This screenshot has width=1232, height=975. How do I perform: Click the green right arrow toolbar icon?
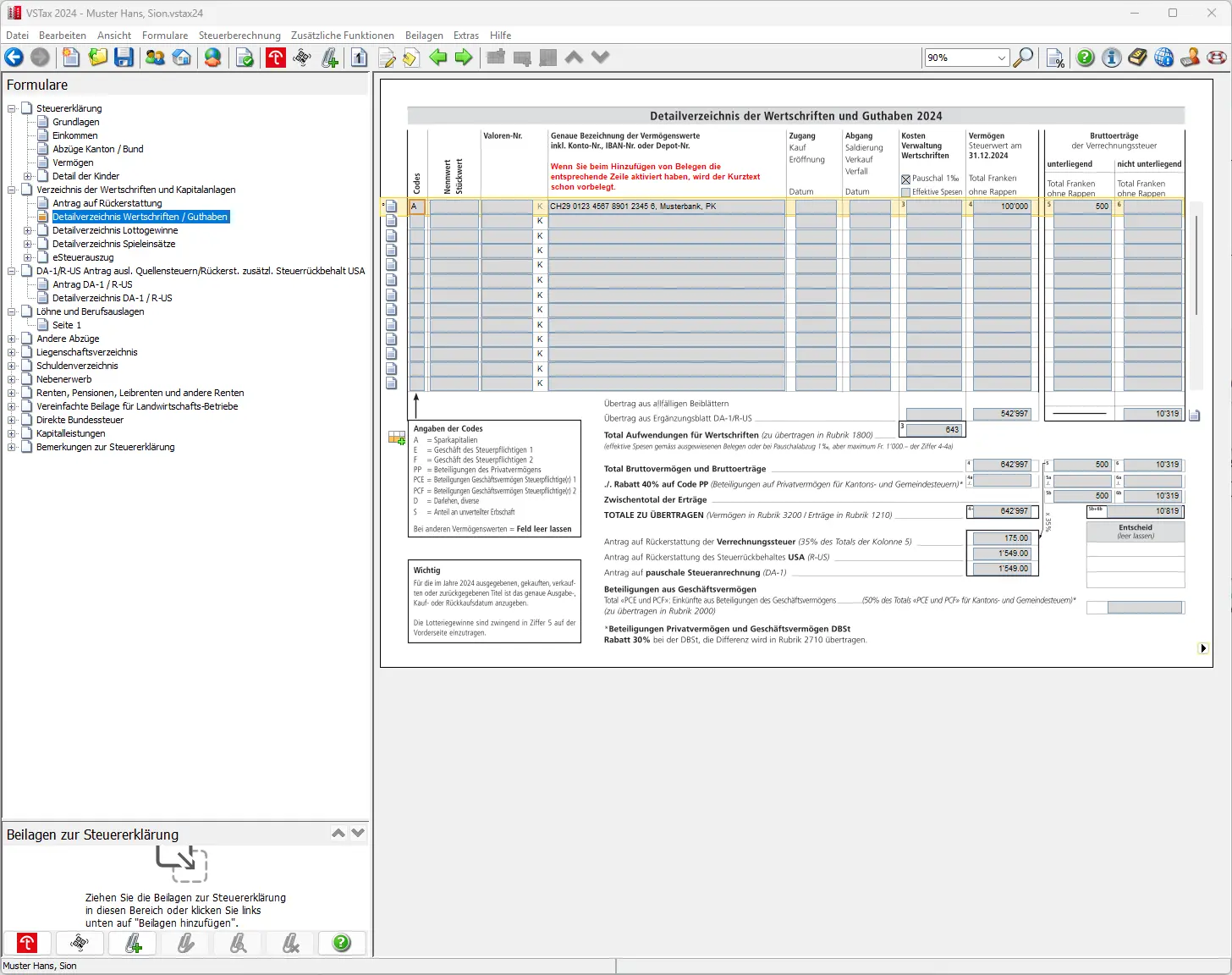coord(464,58)
